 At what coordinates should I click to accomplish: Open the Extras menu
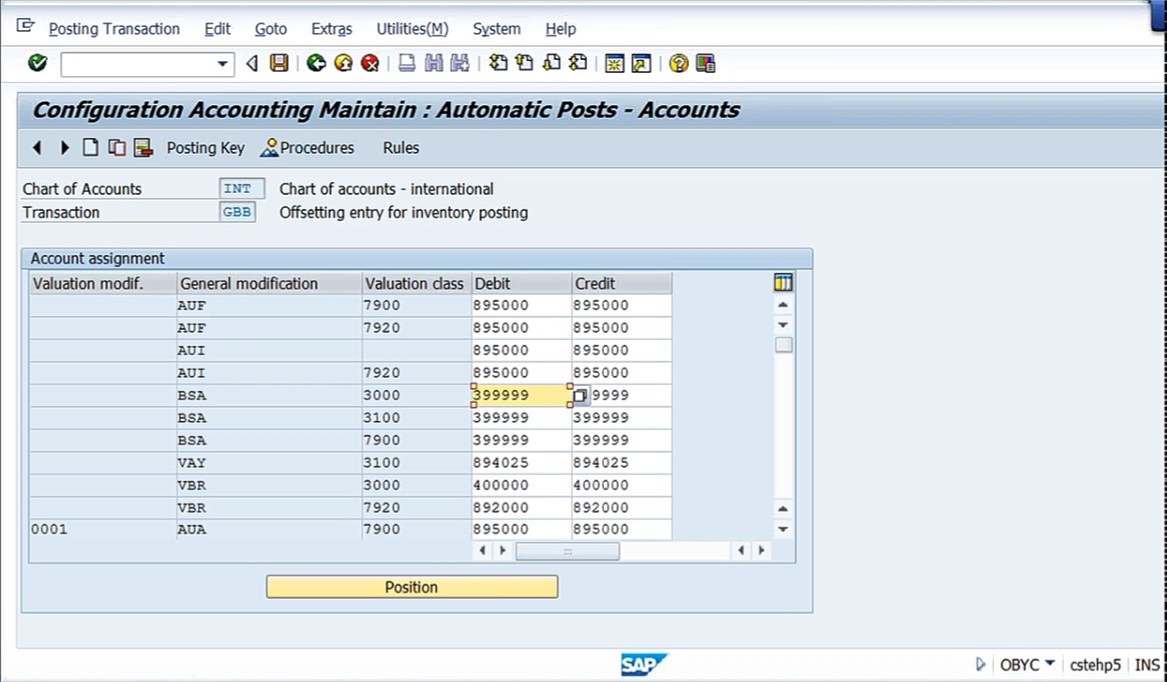[x=331, y=29]
